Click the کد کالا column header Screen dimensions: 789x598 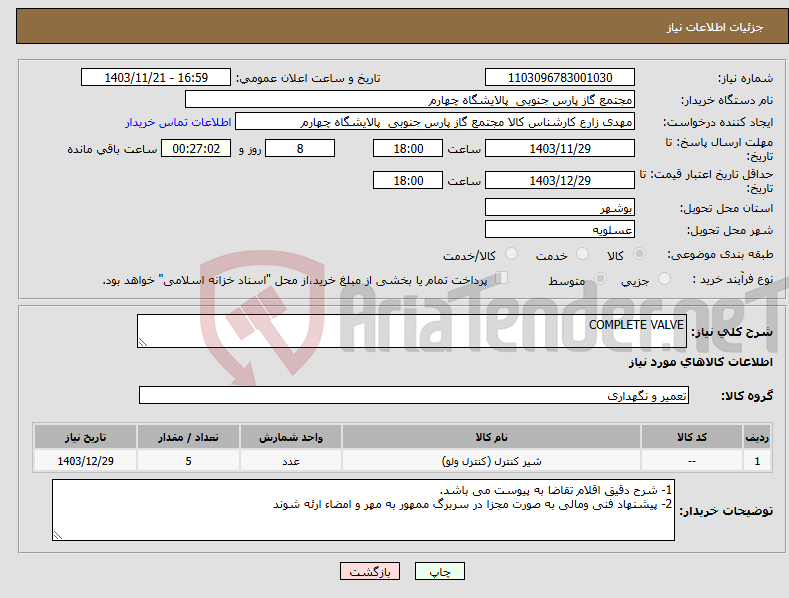692,437
